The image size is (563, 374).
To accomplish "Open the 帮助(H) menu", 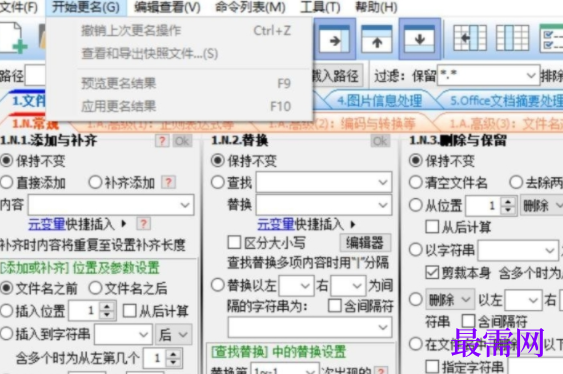I will (376, 7).
